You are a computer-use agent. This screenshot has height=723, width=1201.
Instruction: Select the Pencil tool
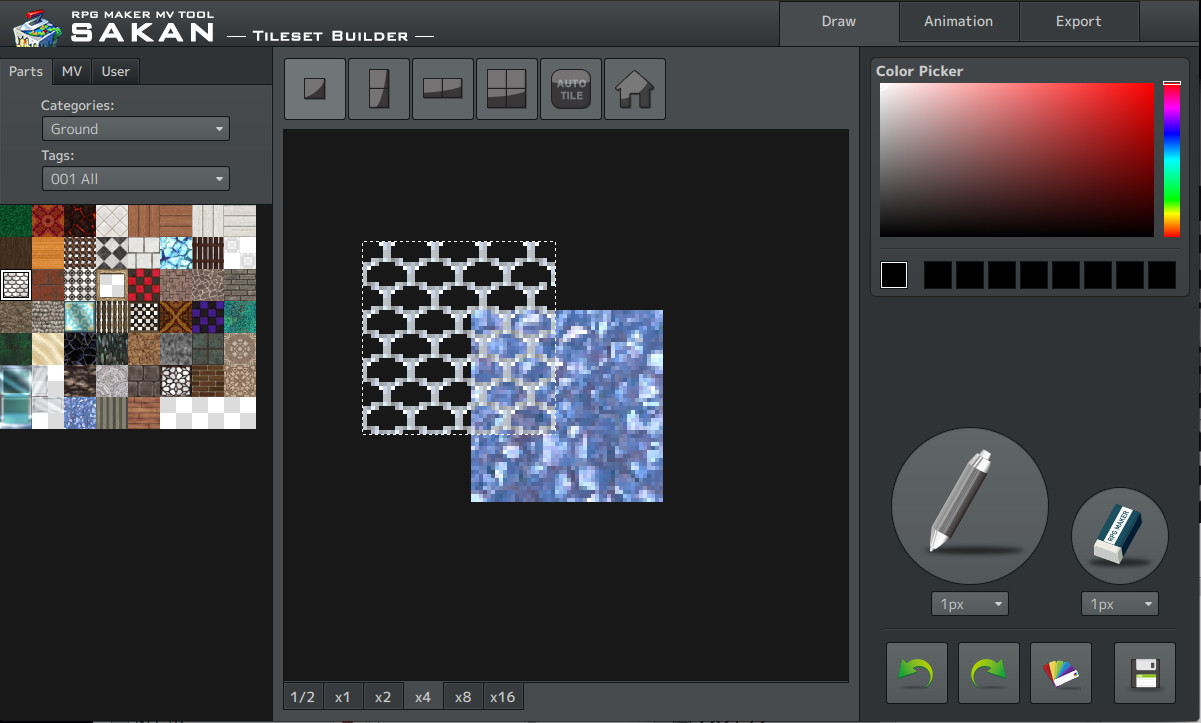pyautogui.click(x=968, y=507)
